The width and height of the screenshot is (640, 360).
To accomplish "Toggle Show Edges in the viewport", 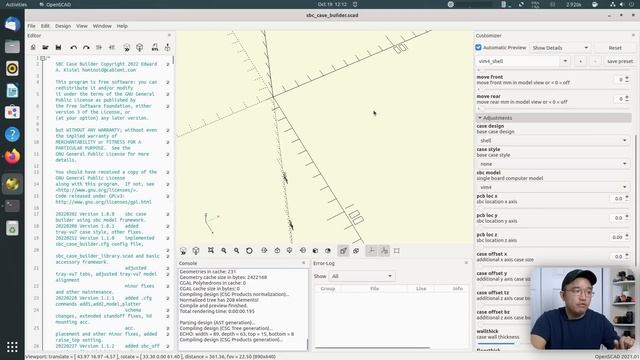I will (x=397, y=251).
